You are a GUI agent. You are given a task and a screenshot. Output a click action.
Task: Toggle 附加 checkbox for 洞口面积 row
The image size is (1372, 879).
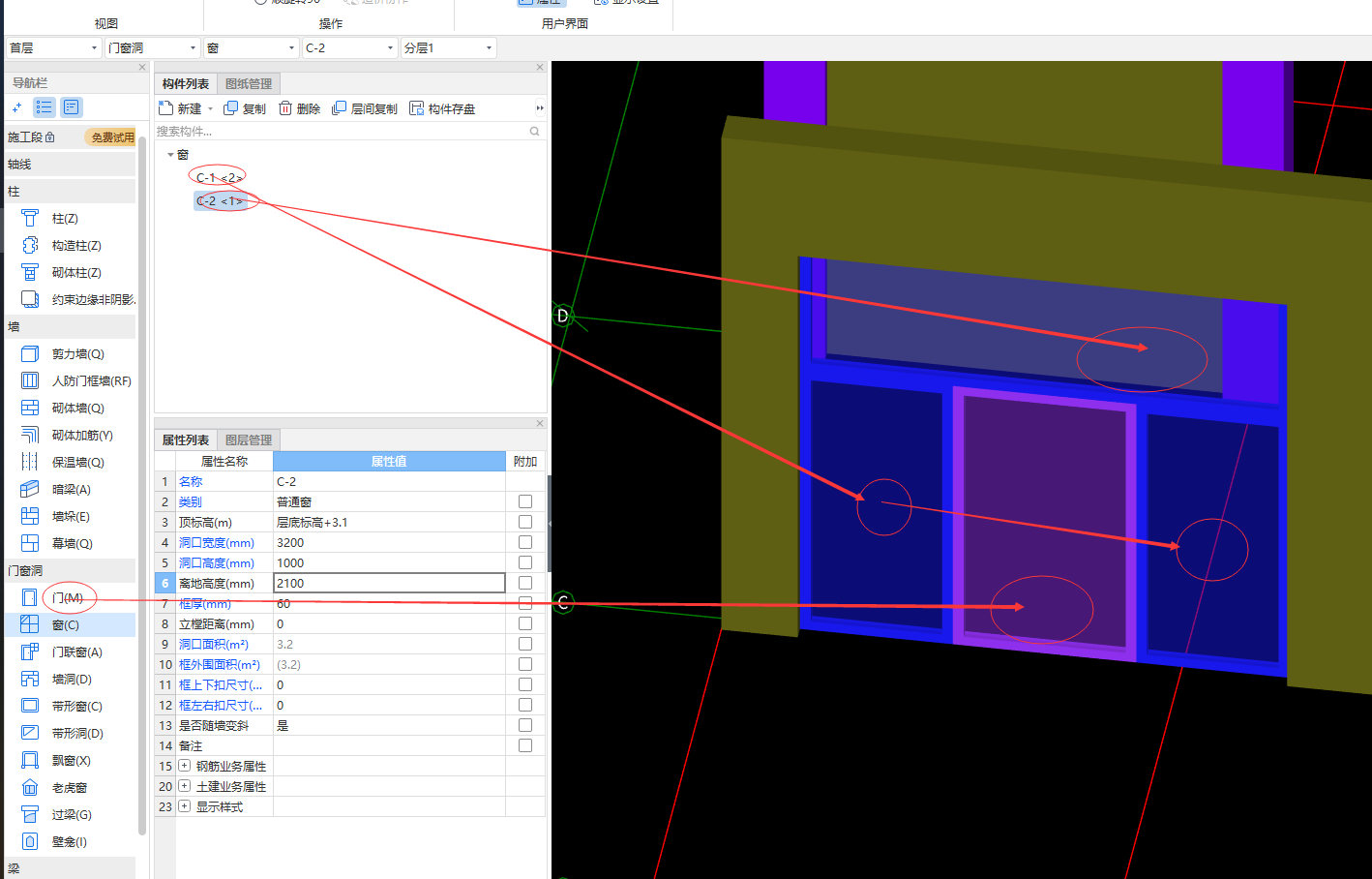tap(525, 644)
